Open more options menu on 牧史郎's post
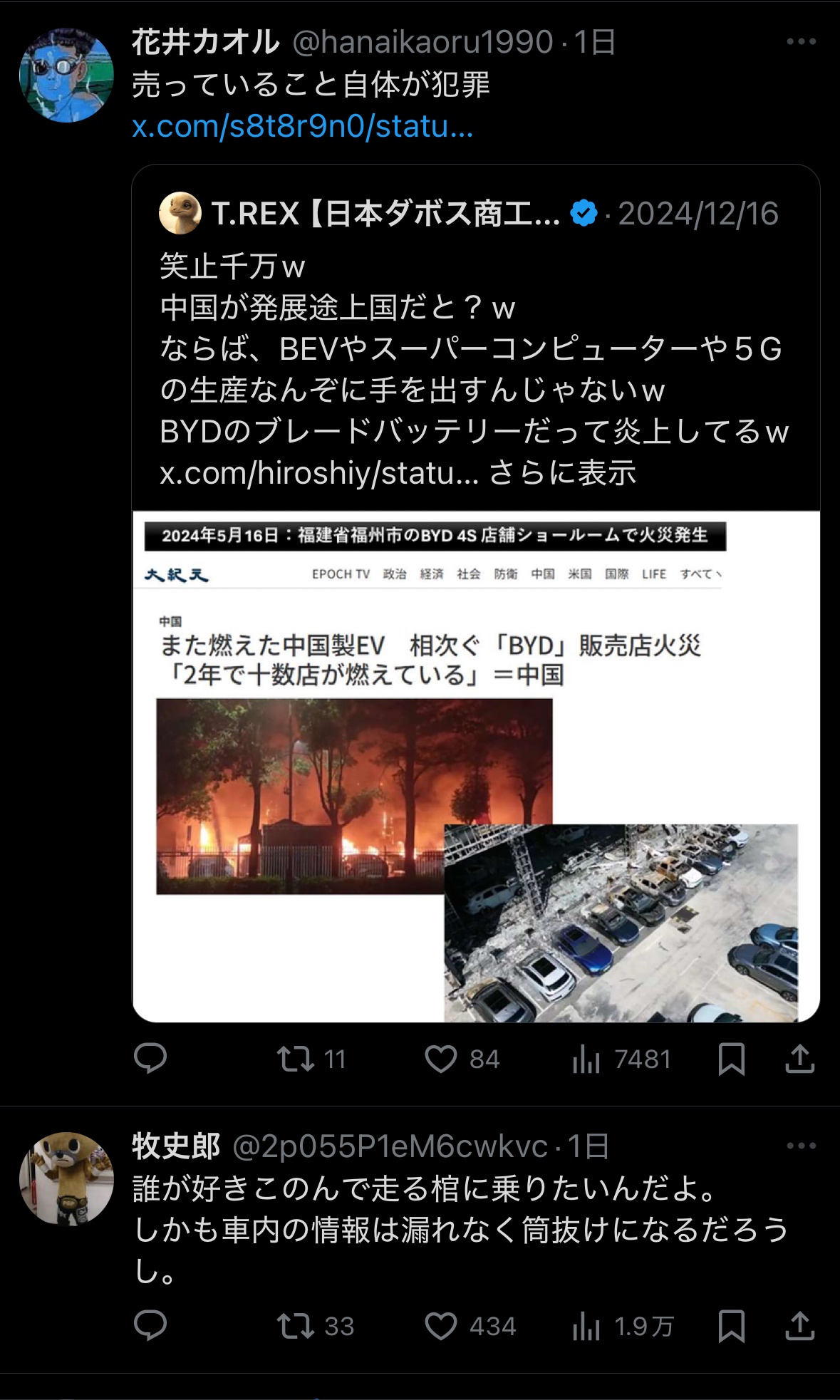Screen dimensions: 840x1400 pos(801,1146)
